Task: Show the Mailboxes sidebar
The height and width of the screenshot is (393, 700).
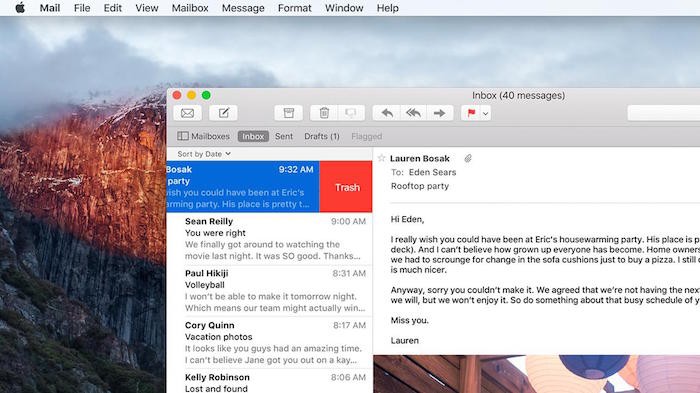Action: click(204, 136)
